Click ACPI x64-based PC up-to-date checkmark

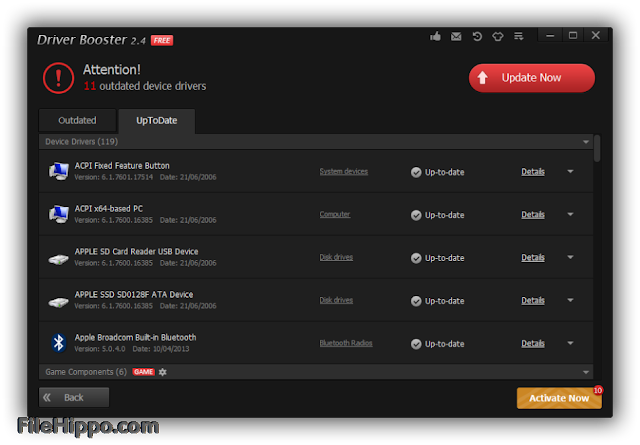(416, 215)
